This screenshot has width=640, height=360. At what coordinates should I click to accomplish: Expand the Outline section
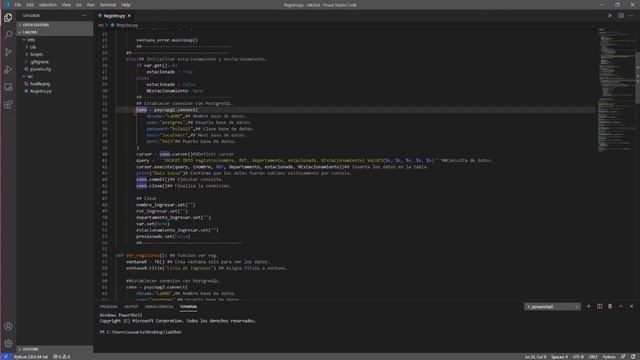point(55,349)
